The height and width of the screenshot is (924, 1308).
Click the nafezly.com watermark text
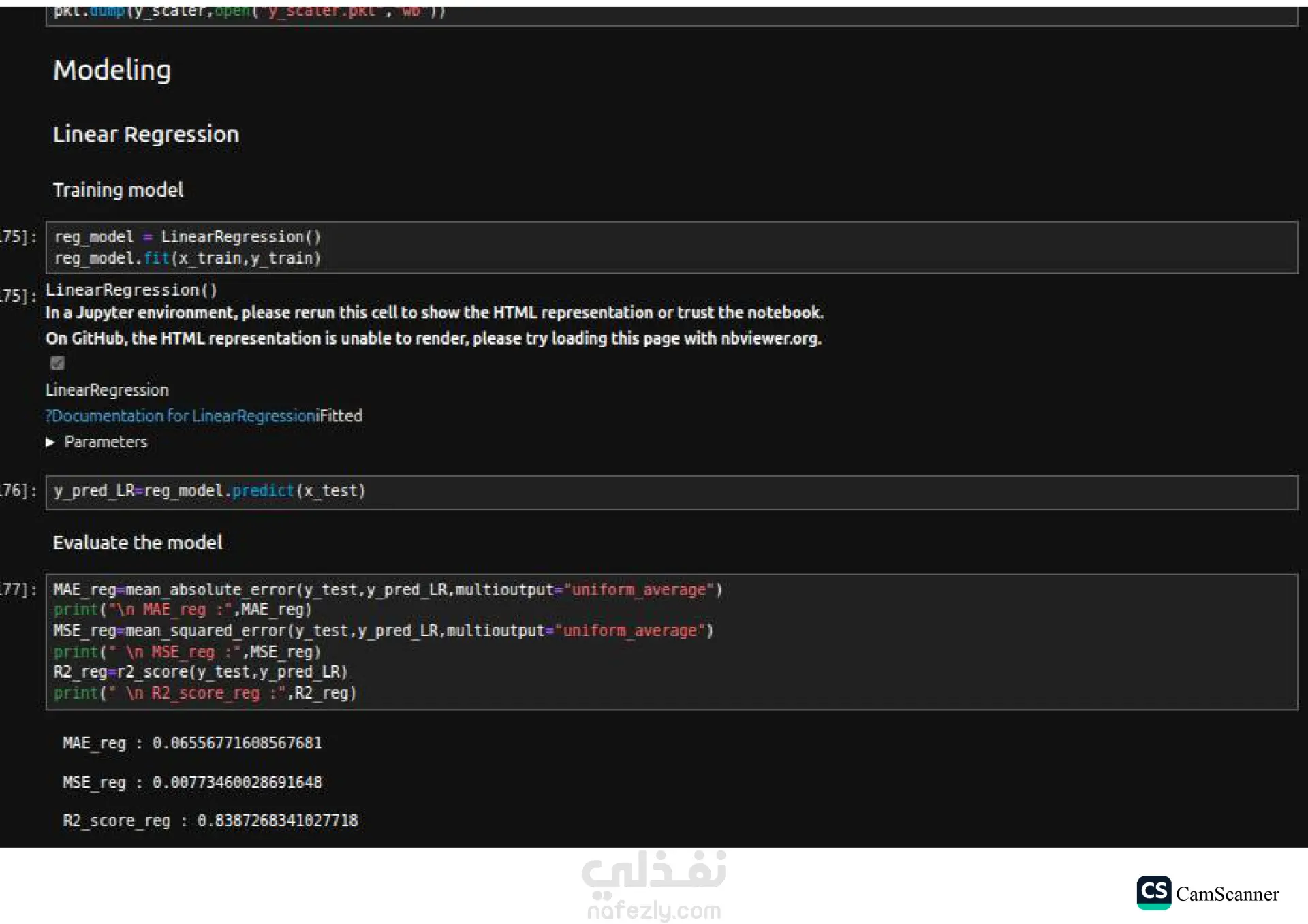[x=653, y=910]
